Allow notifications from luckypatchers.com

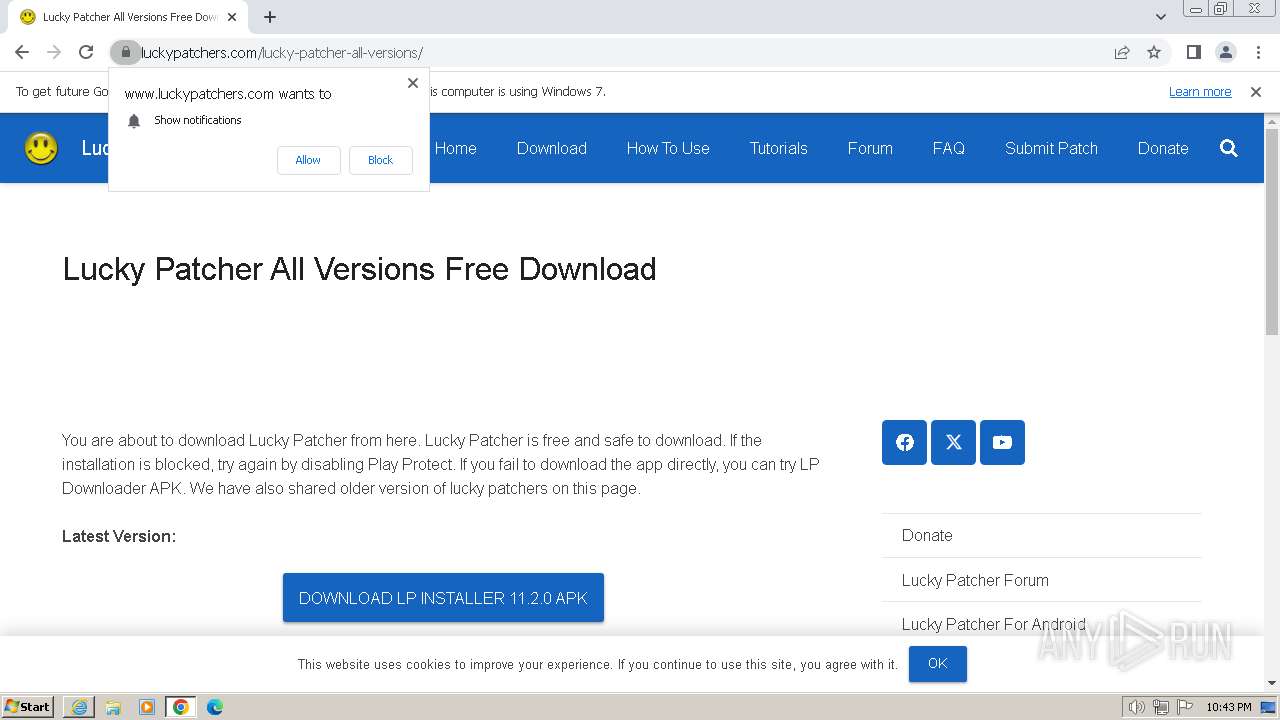click(x=308, y=160)
